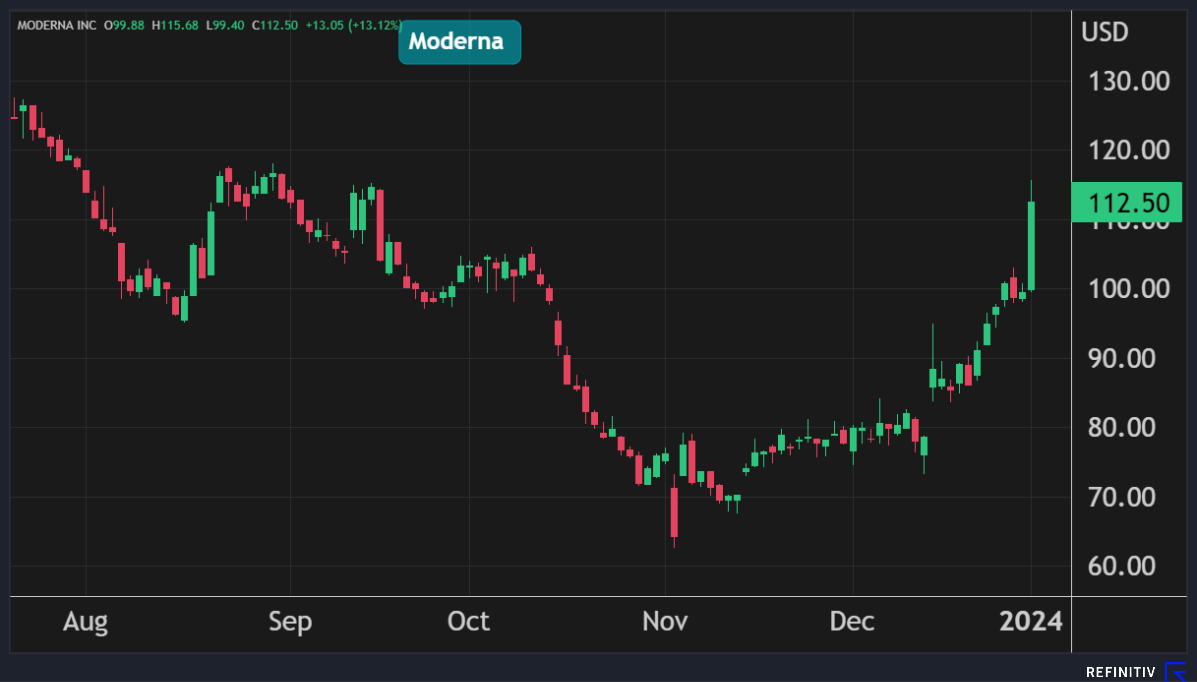Image resolution: width=1197 pixels, height=682 pixels.
Task: Select the Dec label on time axis
Action: 852,621
